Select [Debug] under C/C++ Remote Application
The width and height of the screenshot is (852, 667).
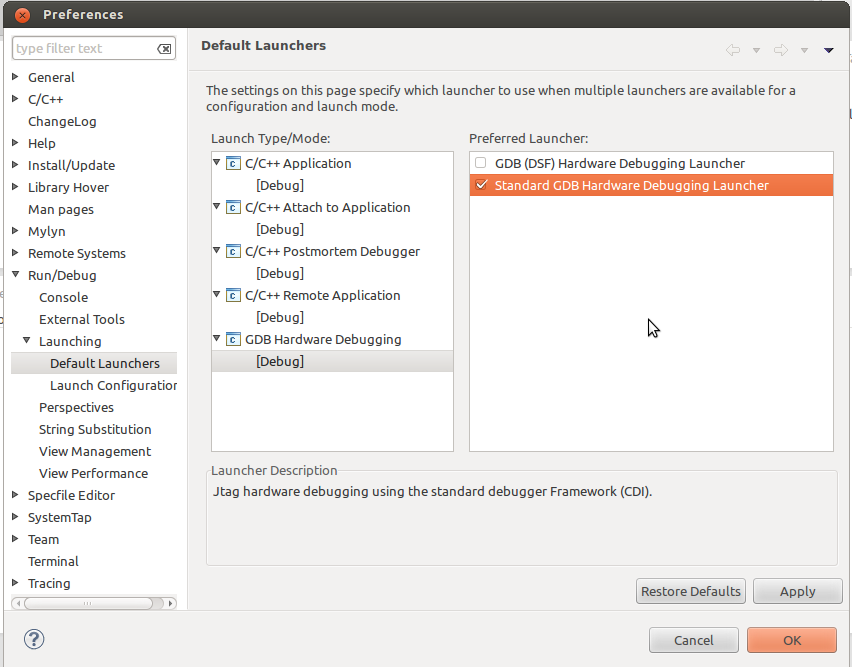[x=280, y=317]
